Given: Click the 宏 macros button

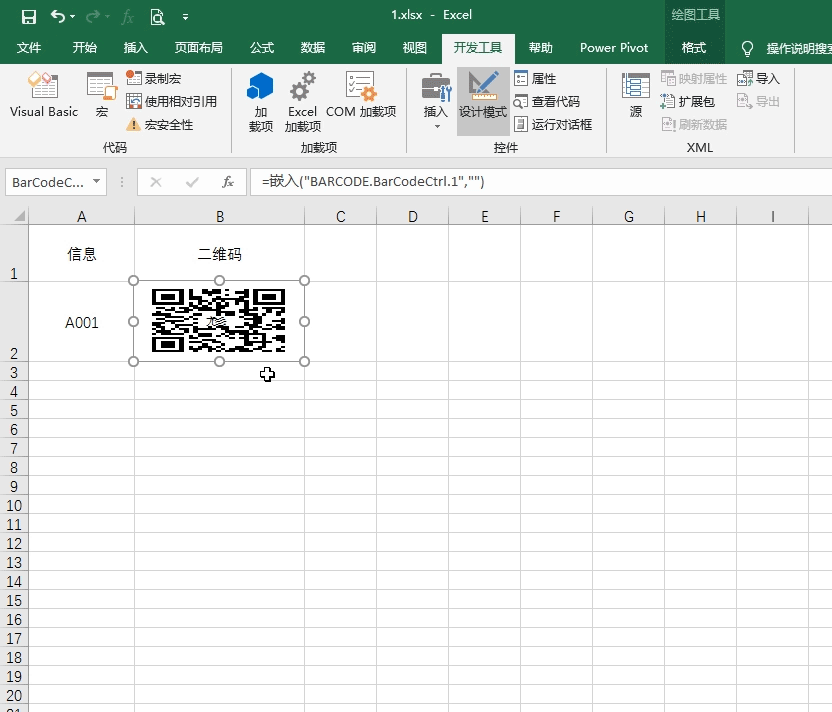Looking at the screenshot, I should point(101,94).
